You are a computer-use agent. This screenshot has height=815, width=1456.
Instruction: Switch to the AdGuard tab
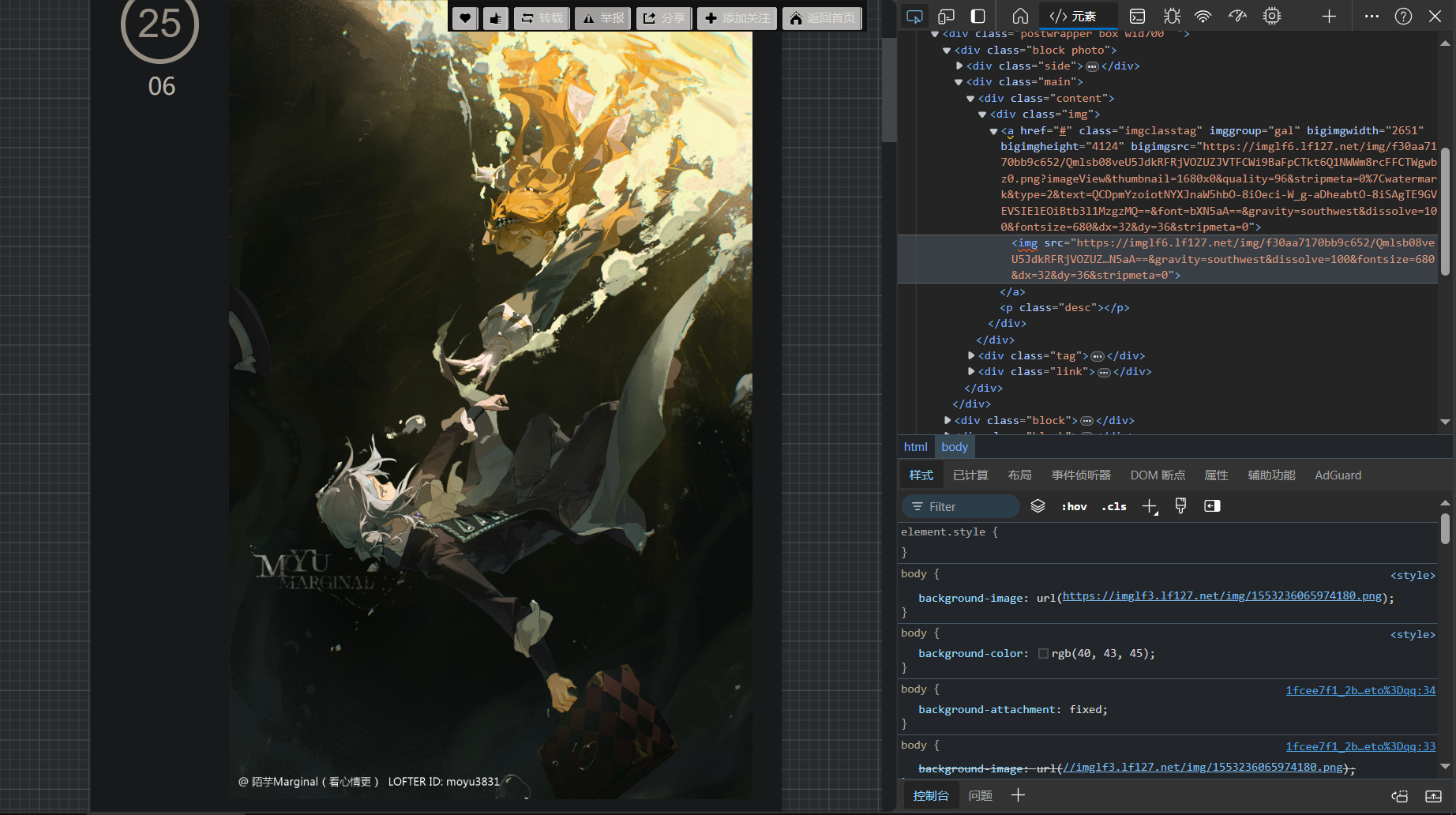[x=1338, y=475]
